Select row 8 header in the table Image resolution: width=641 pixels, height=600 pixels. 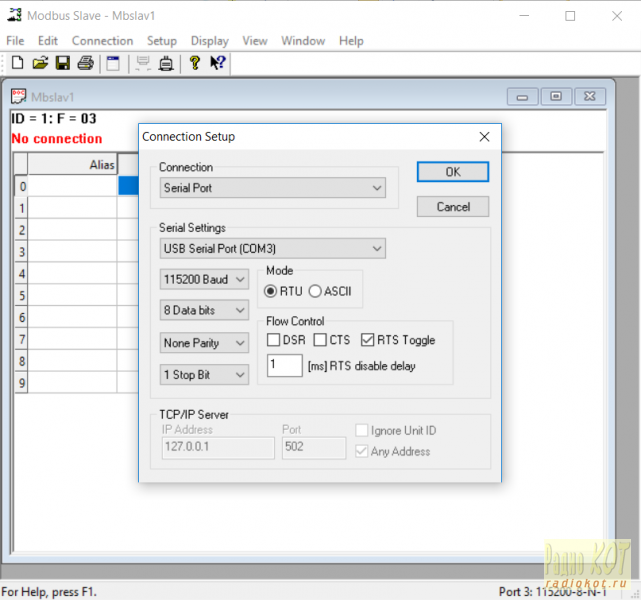click(x=21, y=361)
